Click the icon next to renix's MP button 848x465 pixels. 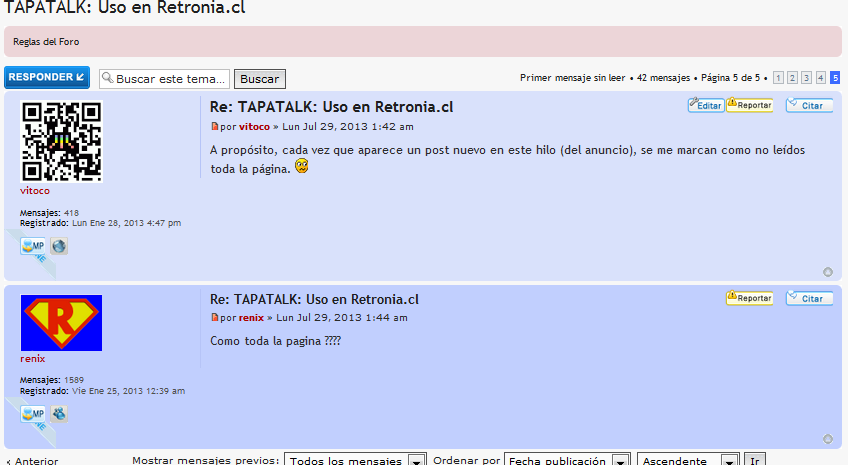(59, 413)
